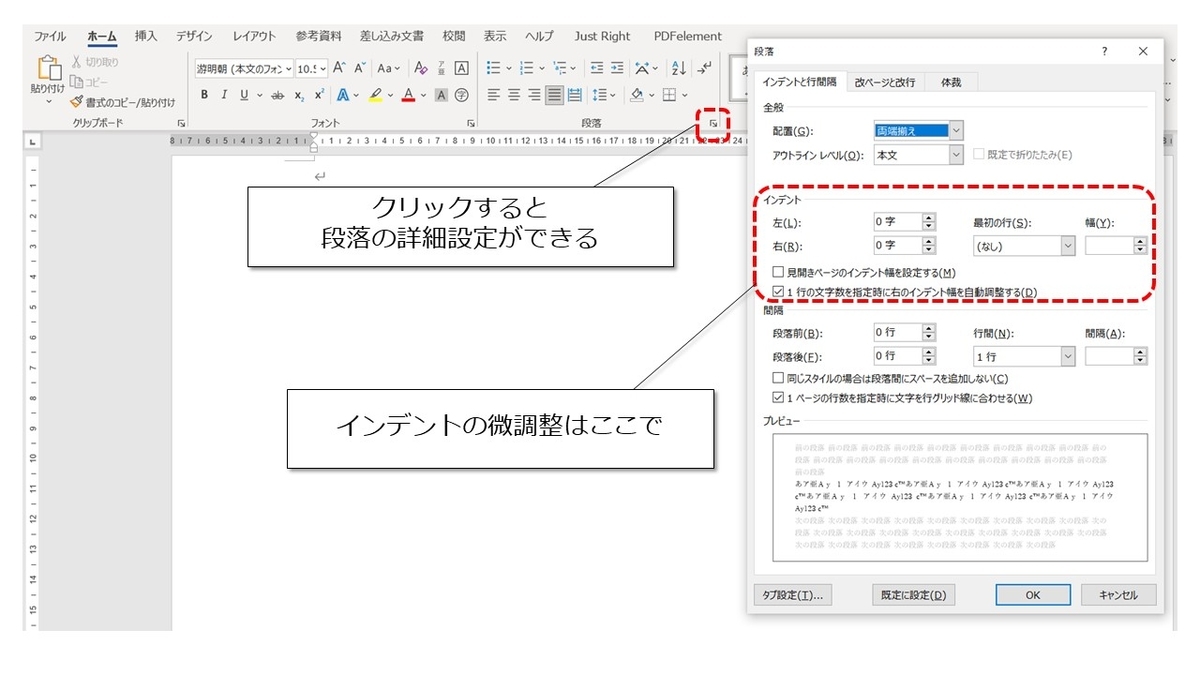This screenshot has width=1200, height=675.
Task: Toggle Bold formatting
Action: point(205,95)
